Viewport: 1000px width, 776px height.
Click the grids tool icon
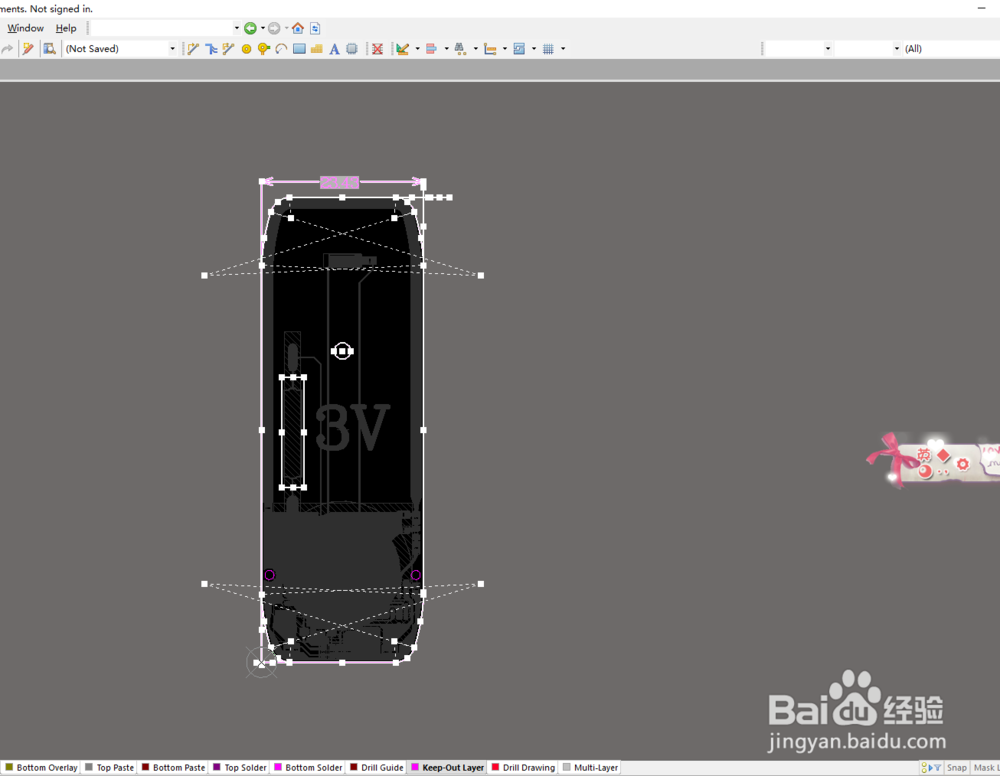[548, 48]
